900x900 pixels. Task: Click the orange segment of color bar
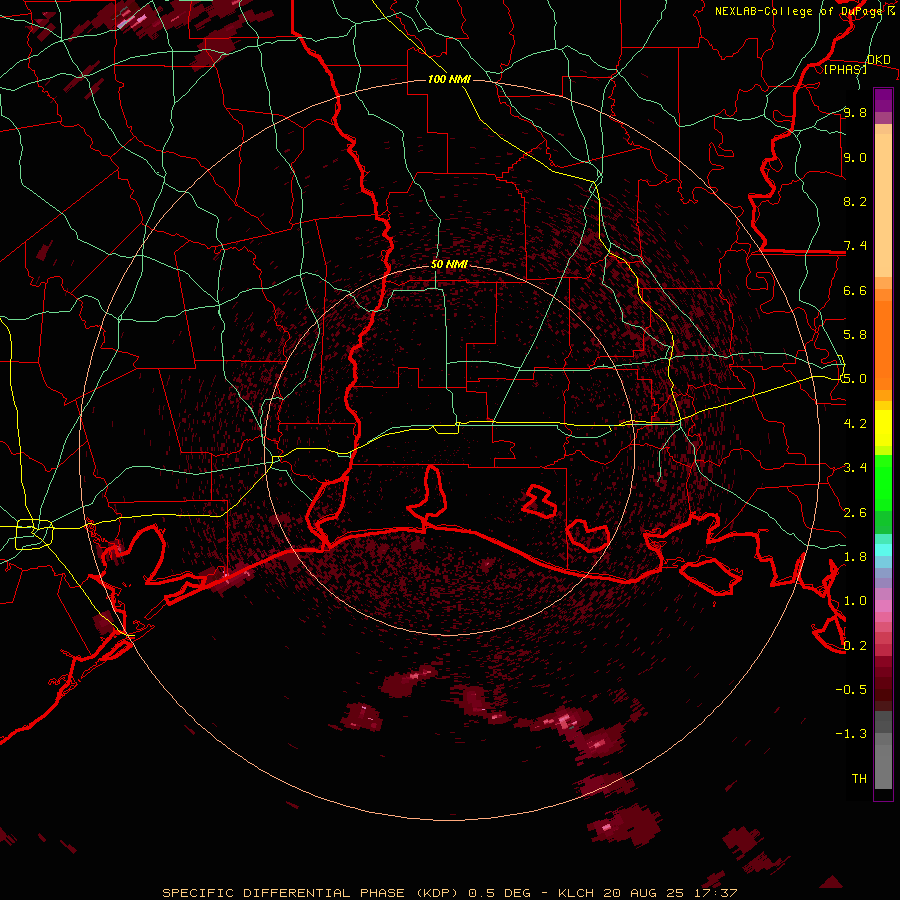(883, 344)
